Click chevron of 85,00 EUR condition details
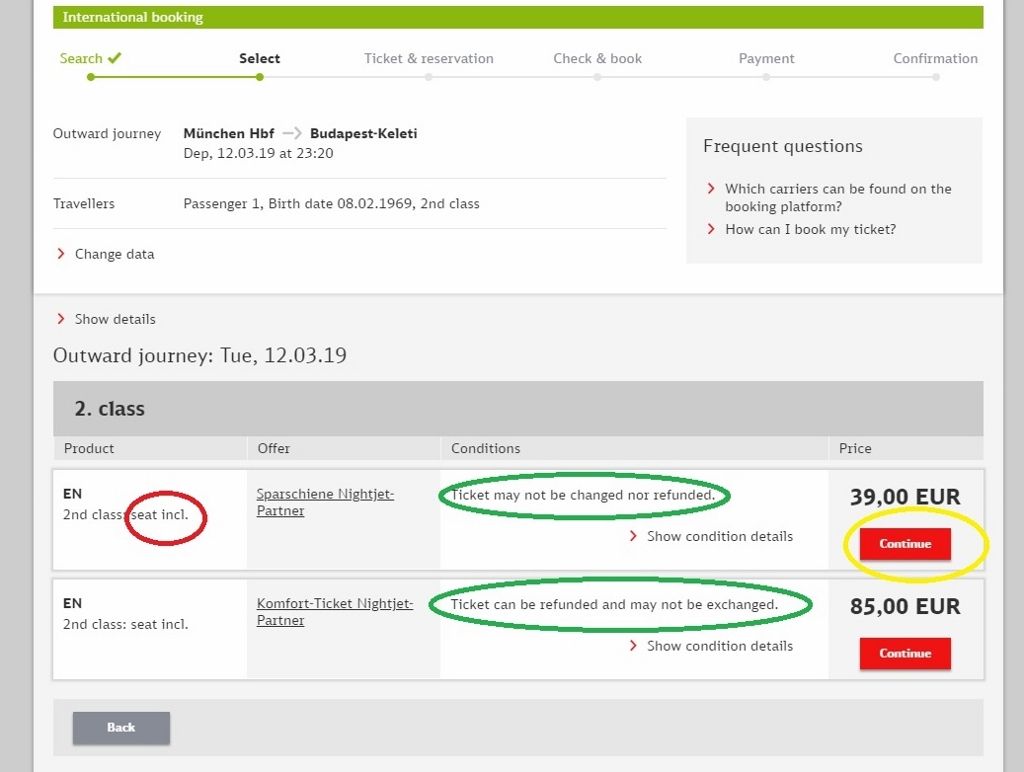1024x772 pixels. [633, 645]
